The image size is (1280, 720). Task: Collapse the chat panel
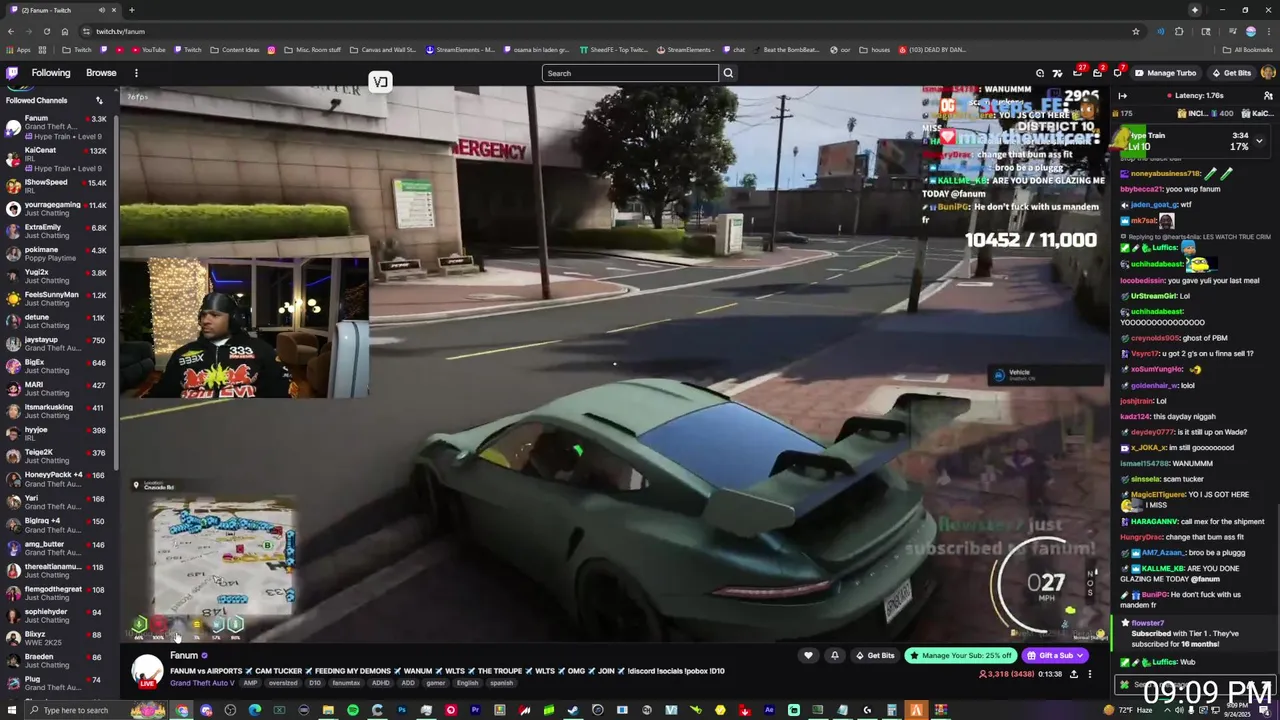click(x=1122, y=95)
